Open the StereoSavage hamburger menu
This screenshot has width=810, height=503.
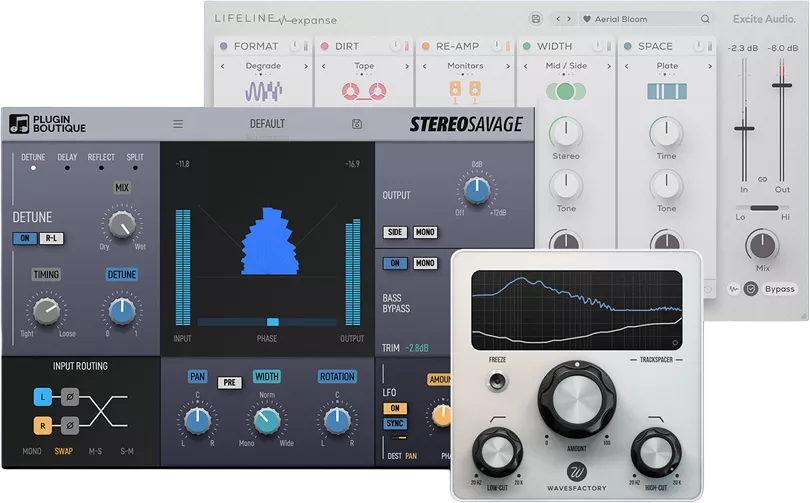point(178,124)
